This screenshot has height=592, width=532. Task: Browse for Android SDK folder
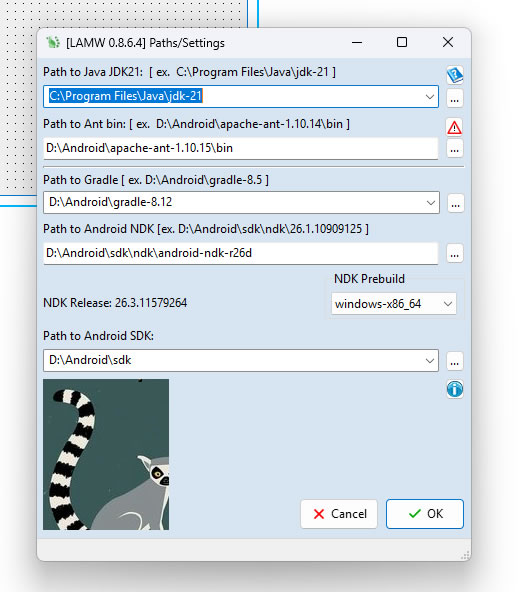click(455, 362)
